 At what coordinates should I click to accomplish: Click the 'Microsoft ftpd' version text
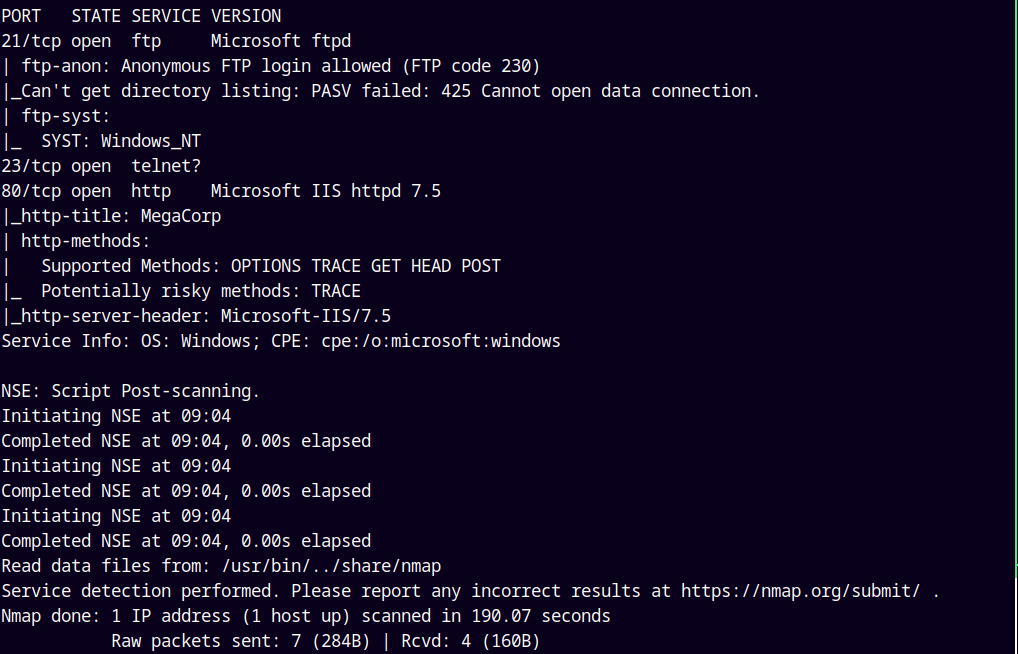click(280, 41)
